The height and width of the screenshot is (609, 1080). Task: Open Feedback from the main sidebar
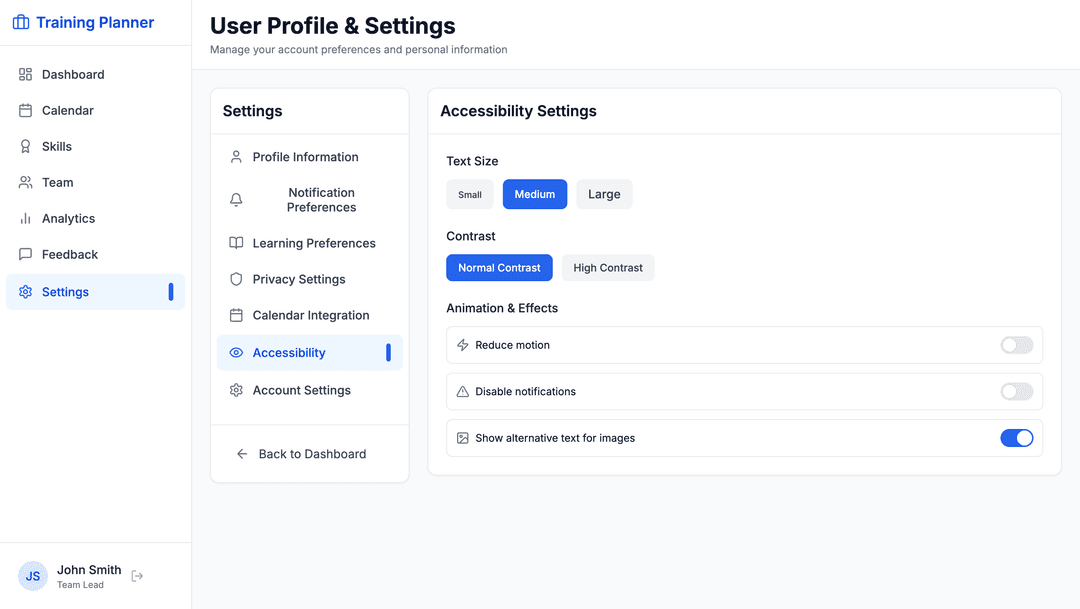[69, 255]
